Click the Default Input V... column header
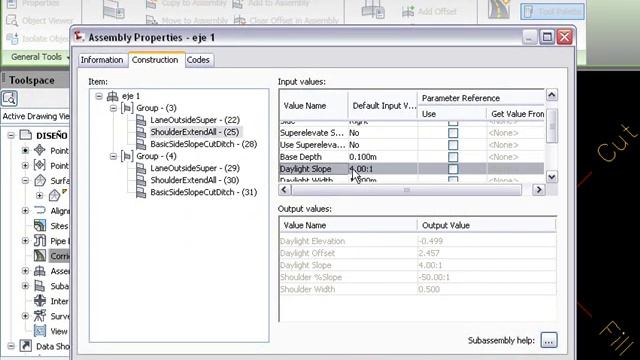Image resolution: width=640 pixels, height=360 pixels. pyautogui.click(x=383, y=106)
